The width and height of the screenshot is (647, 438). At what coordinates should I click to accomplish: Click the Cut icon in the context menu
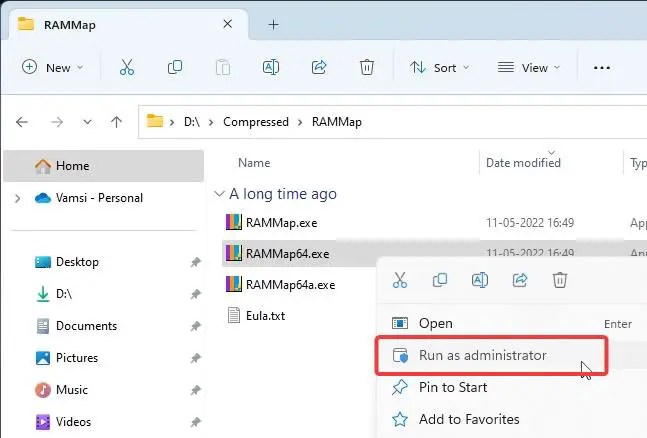400,280
